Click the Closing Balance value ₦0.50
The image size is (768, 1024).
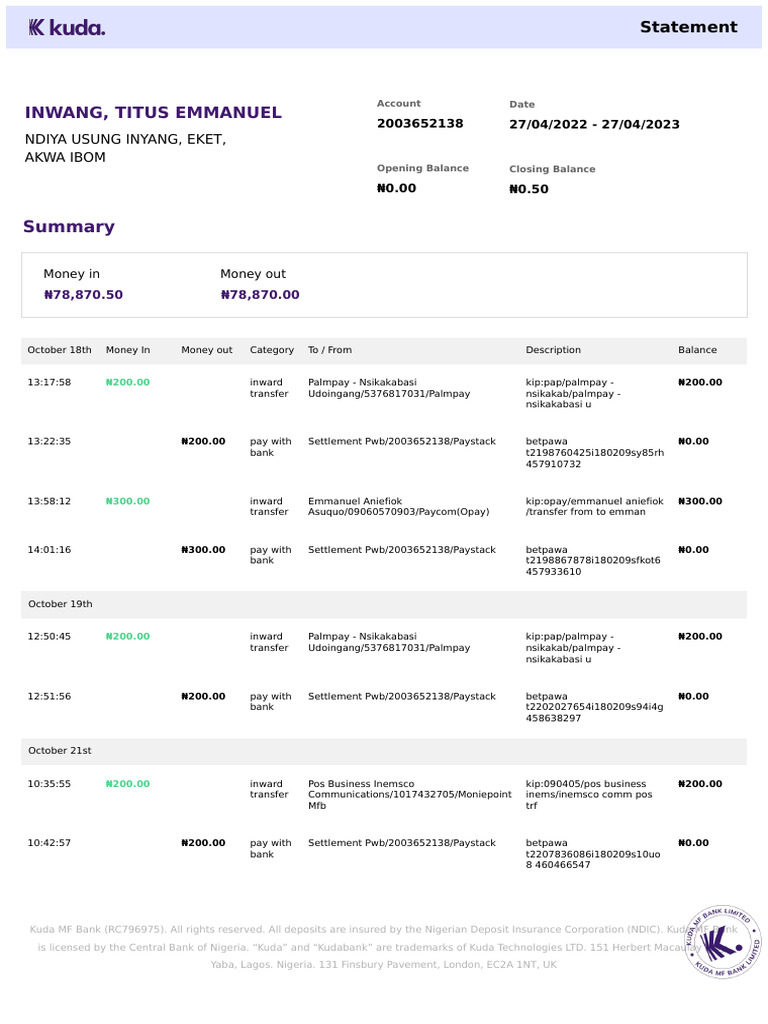coord(529,189)
